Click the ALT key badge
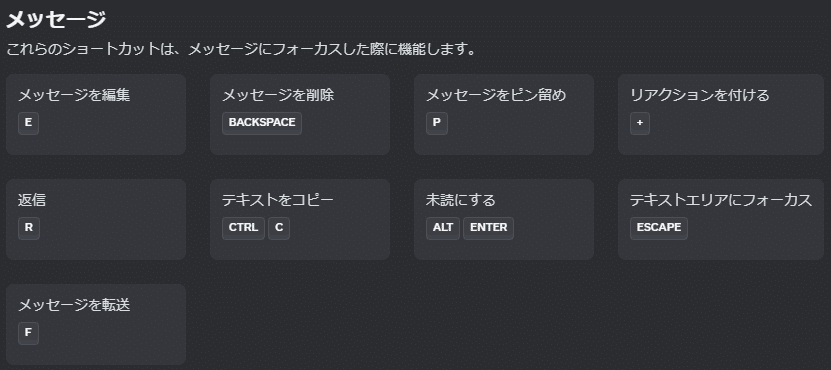 click(x=443, y=228)
